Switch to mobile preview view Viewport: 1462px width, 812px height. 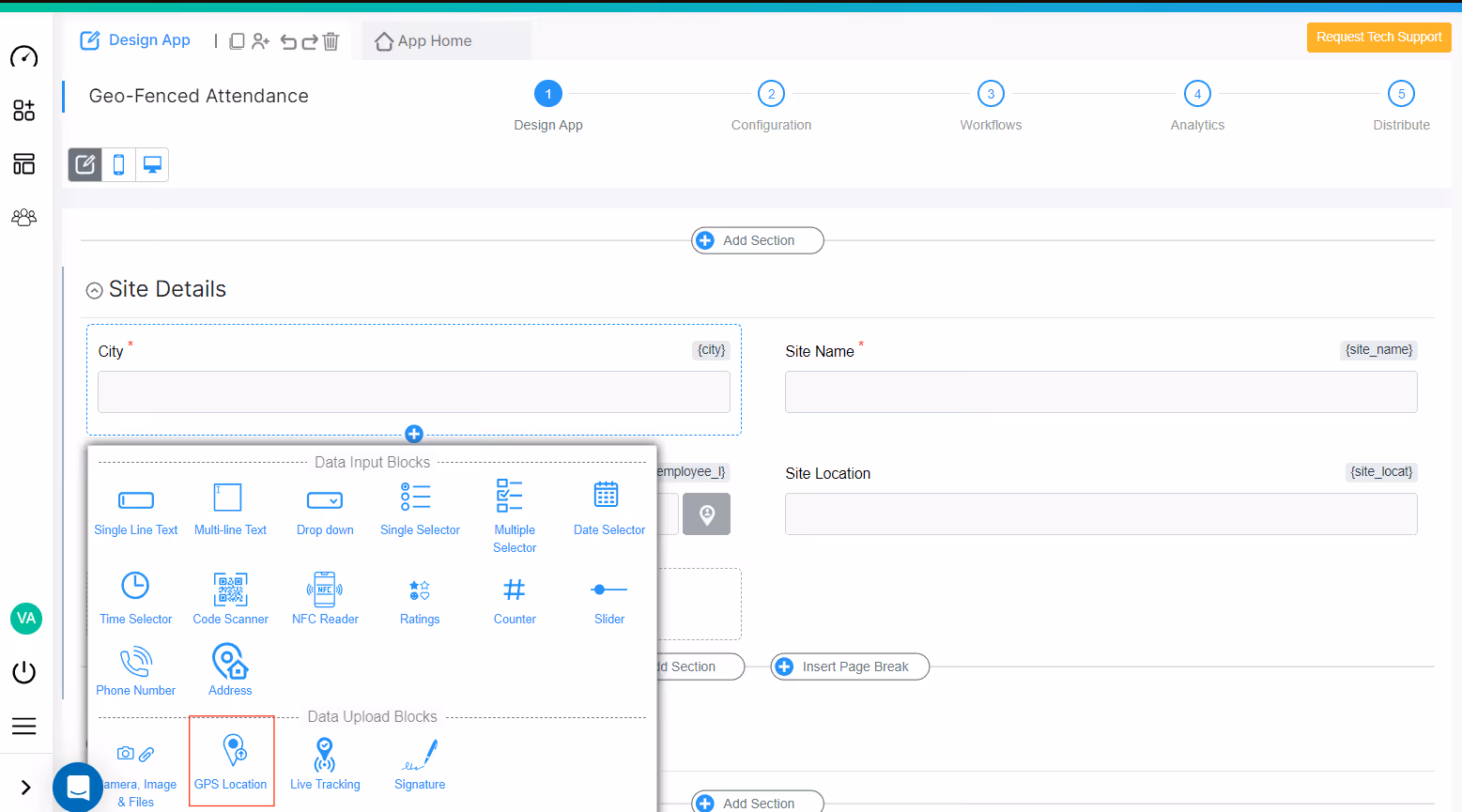point(119,165)
